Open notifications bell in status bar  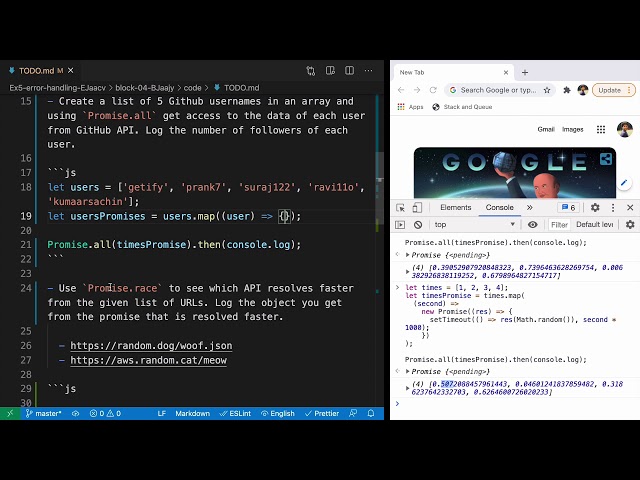pos(371,413)
